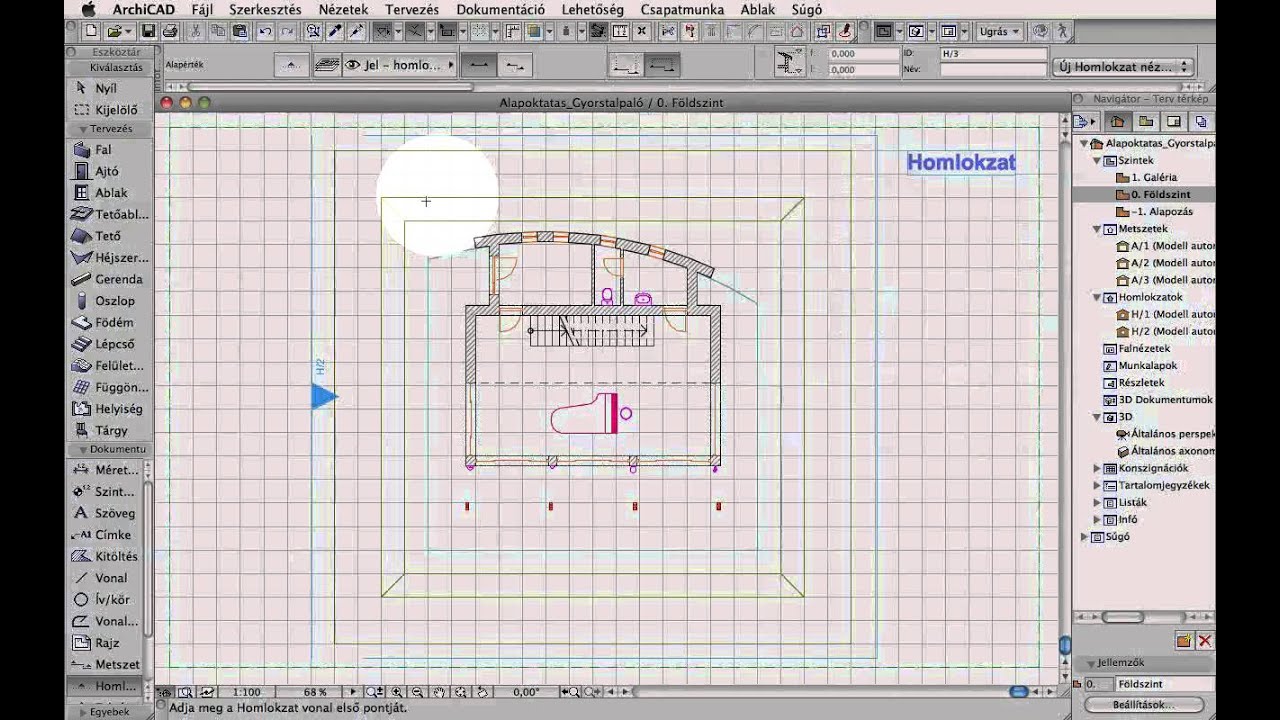Select the Ív/kör (arc/circle) tool

click(x=105, y=600)
